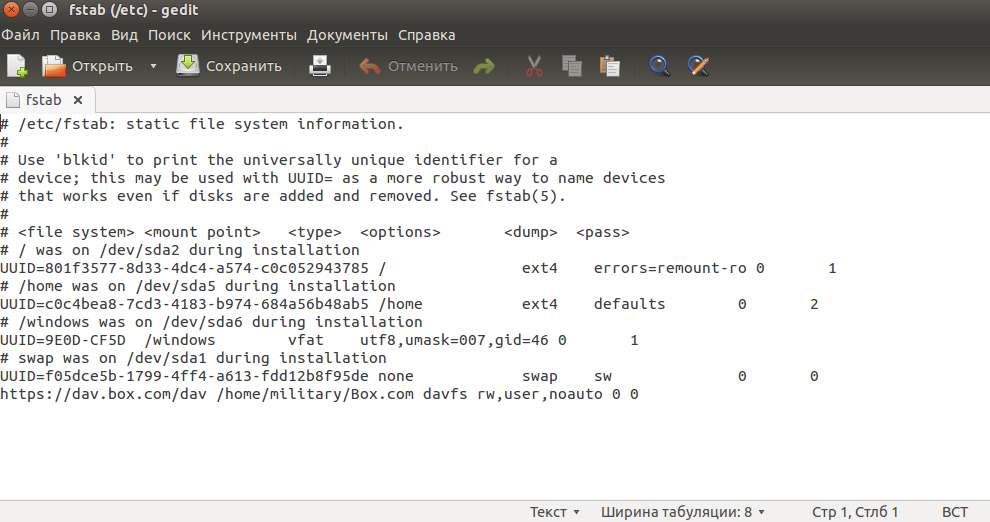This screenshot has width=990, height=522.
Task: Open the Справка menu
Action: point(426,35)
